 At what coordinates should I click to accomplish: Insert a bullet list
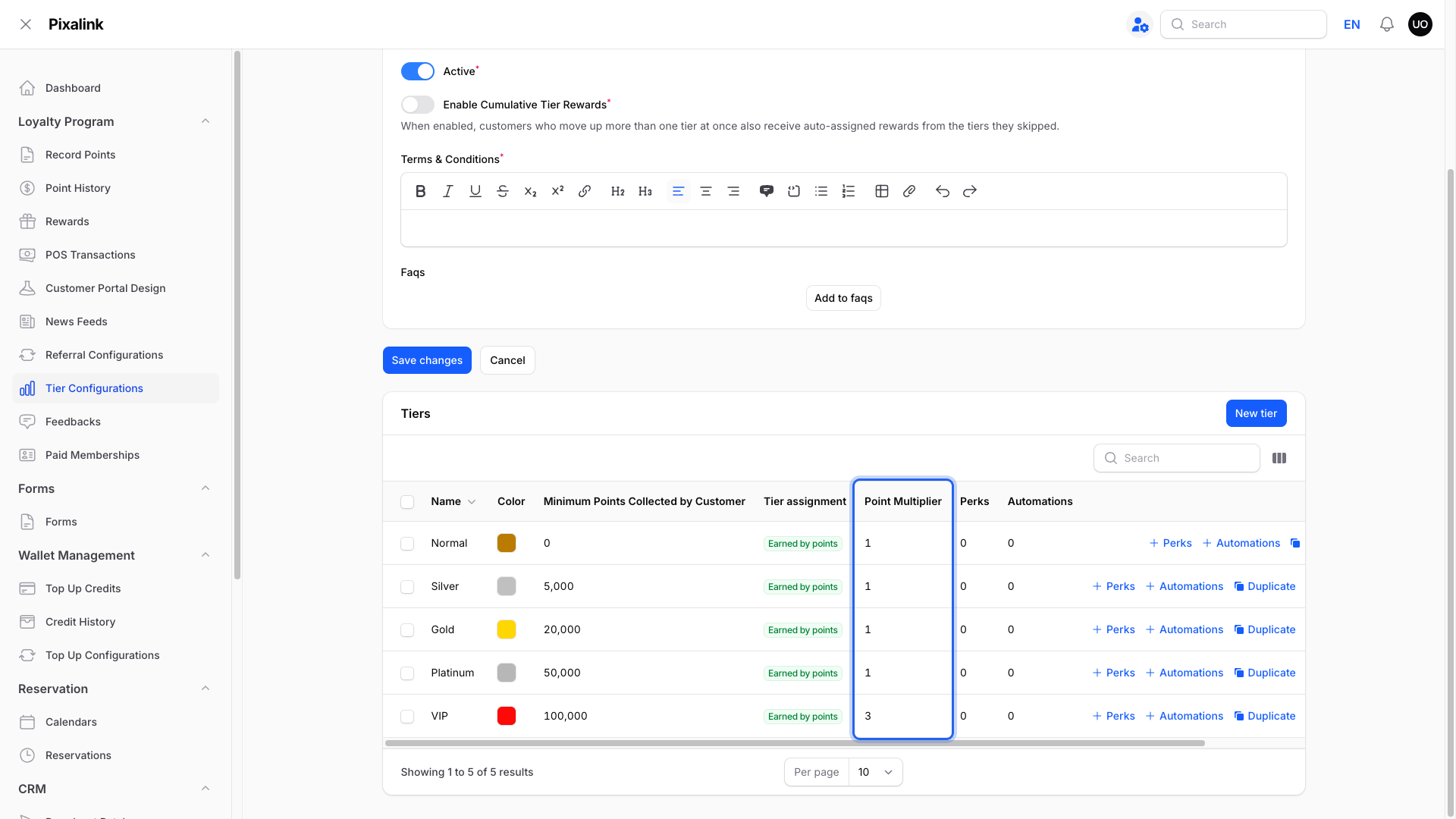pyautogui.click(x=821, y=191)
